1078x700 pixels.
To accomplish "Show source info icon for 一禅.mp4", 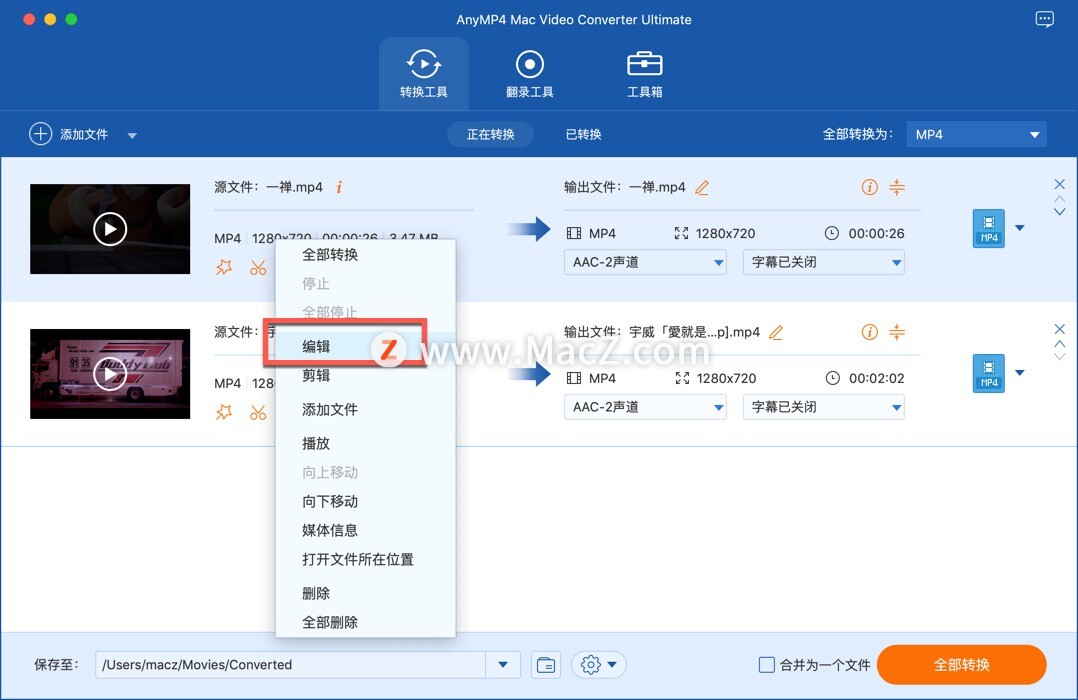I will click(x=339, y=187).
